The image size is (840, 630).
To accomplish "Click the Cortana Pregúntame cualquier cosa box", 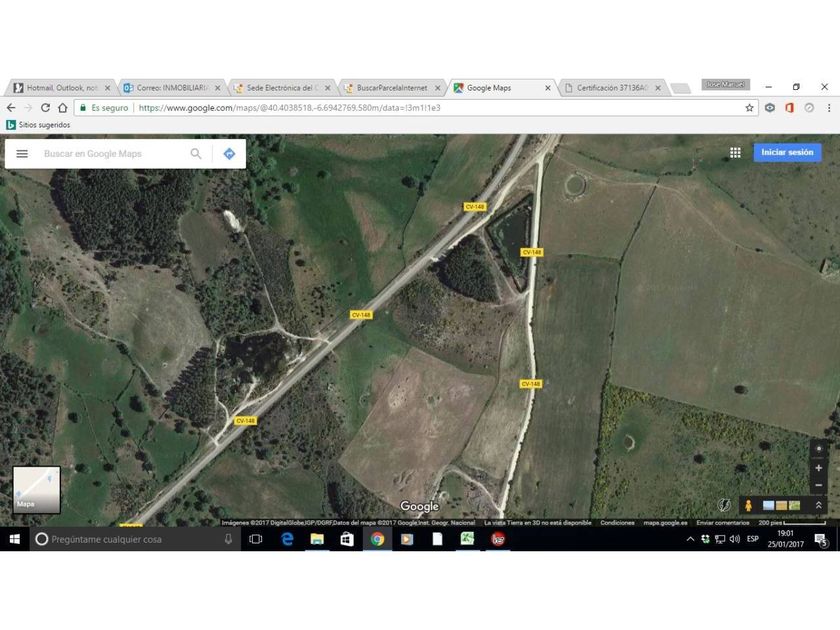I will 134,539.
